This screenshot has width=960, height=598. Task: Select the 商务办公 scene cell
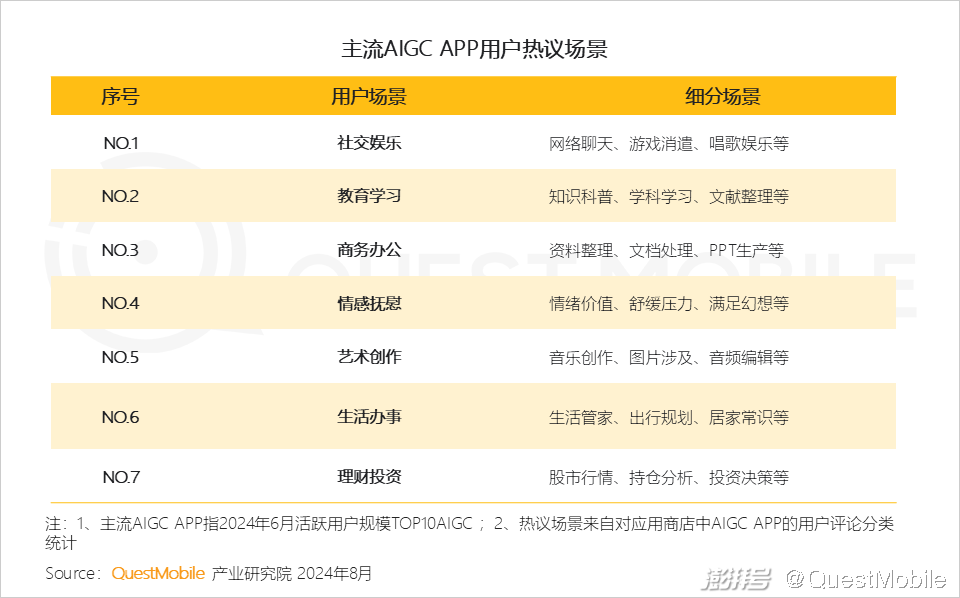click(368, 250)
